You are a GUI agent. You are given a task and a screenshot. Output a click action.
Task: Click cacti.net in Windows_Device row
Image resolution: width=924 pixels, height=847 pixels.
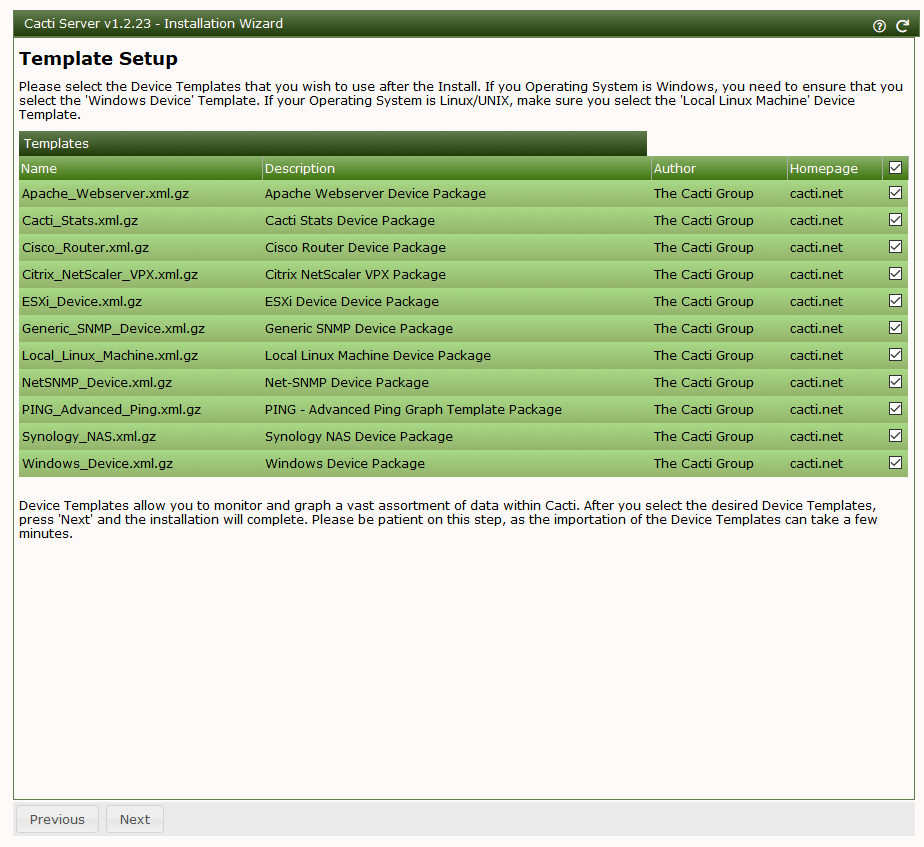point(816,464)
